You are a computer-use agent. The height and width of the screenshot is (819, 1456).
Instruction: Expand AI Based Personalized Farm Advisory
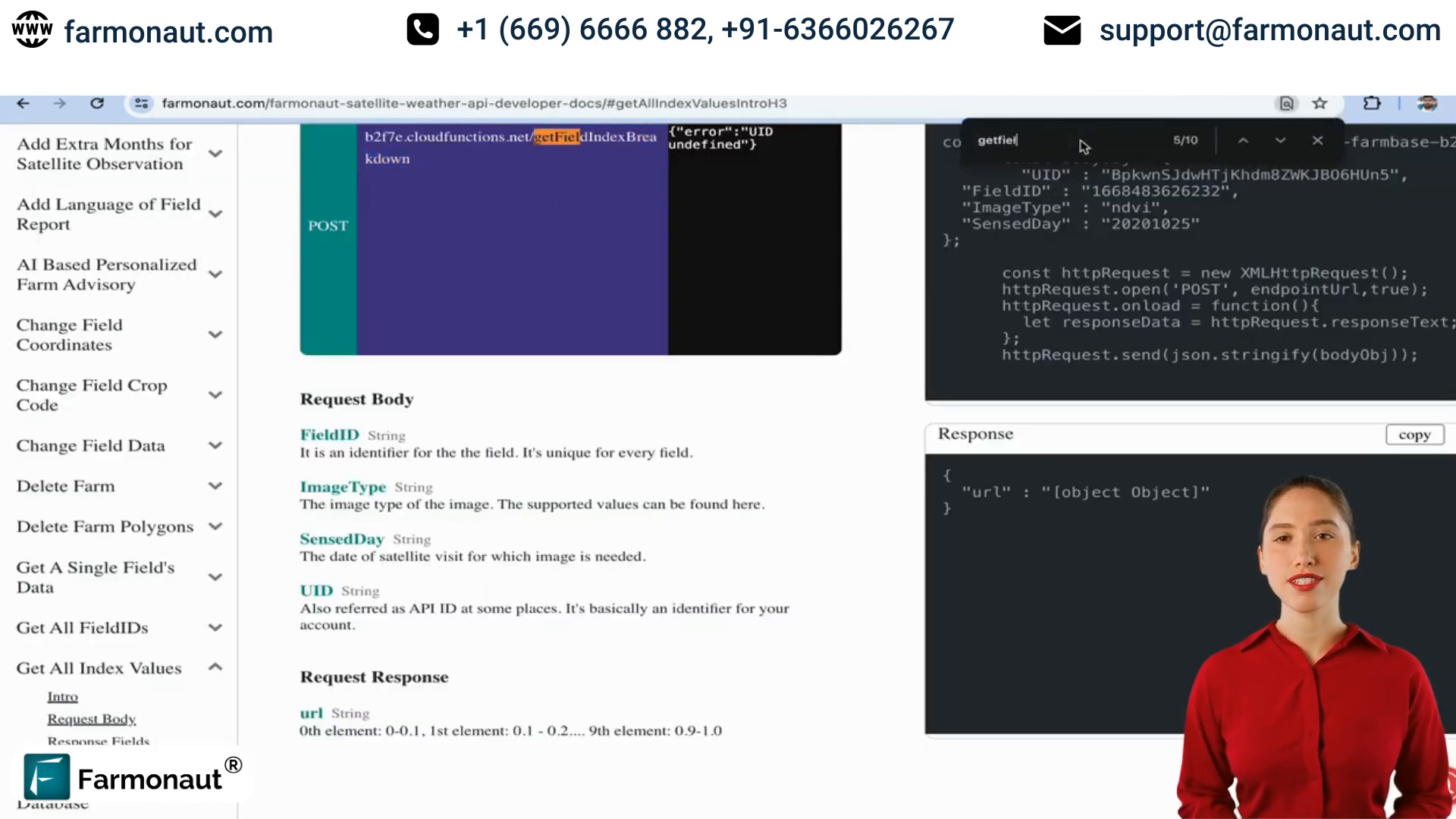pyautogui.click(x=215, y=275)
